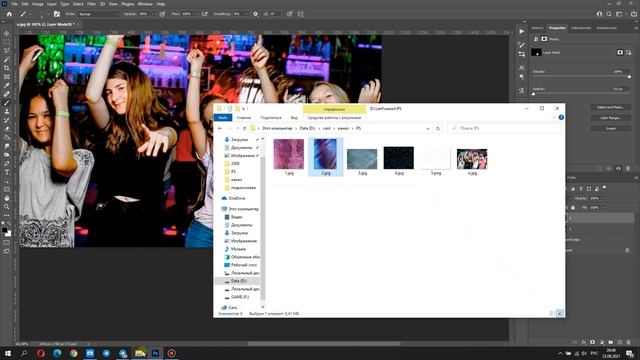Select 4.jpg thumbnail in Explorer window
This screenshot has height=360, width=640.
[399, 161]
